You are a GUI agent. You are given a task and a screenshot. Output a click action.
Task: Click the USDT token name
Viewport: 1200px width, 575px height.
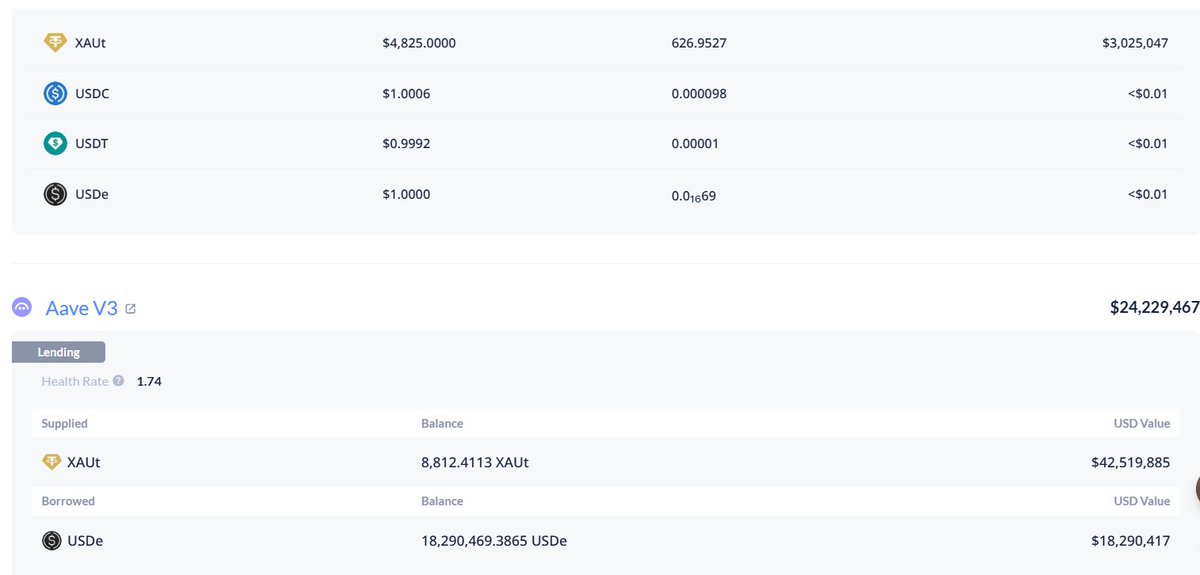(x=92, y=144)
